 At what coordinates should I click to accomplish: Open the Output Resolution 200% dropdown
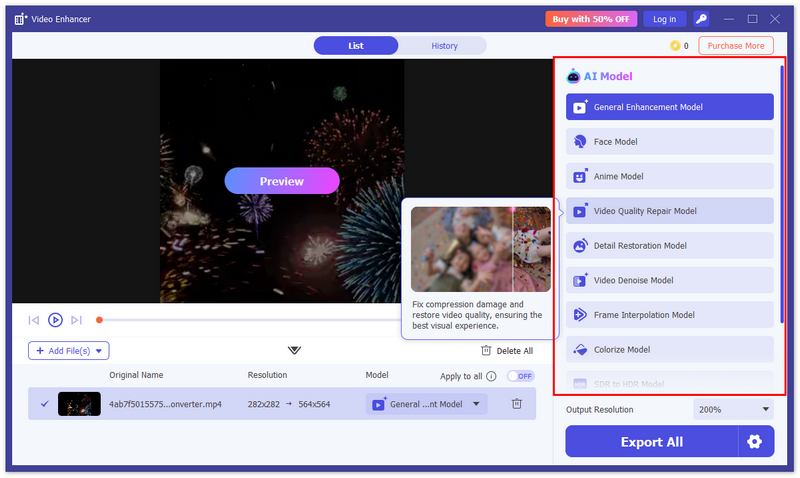tap(733, 409)
